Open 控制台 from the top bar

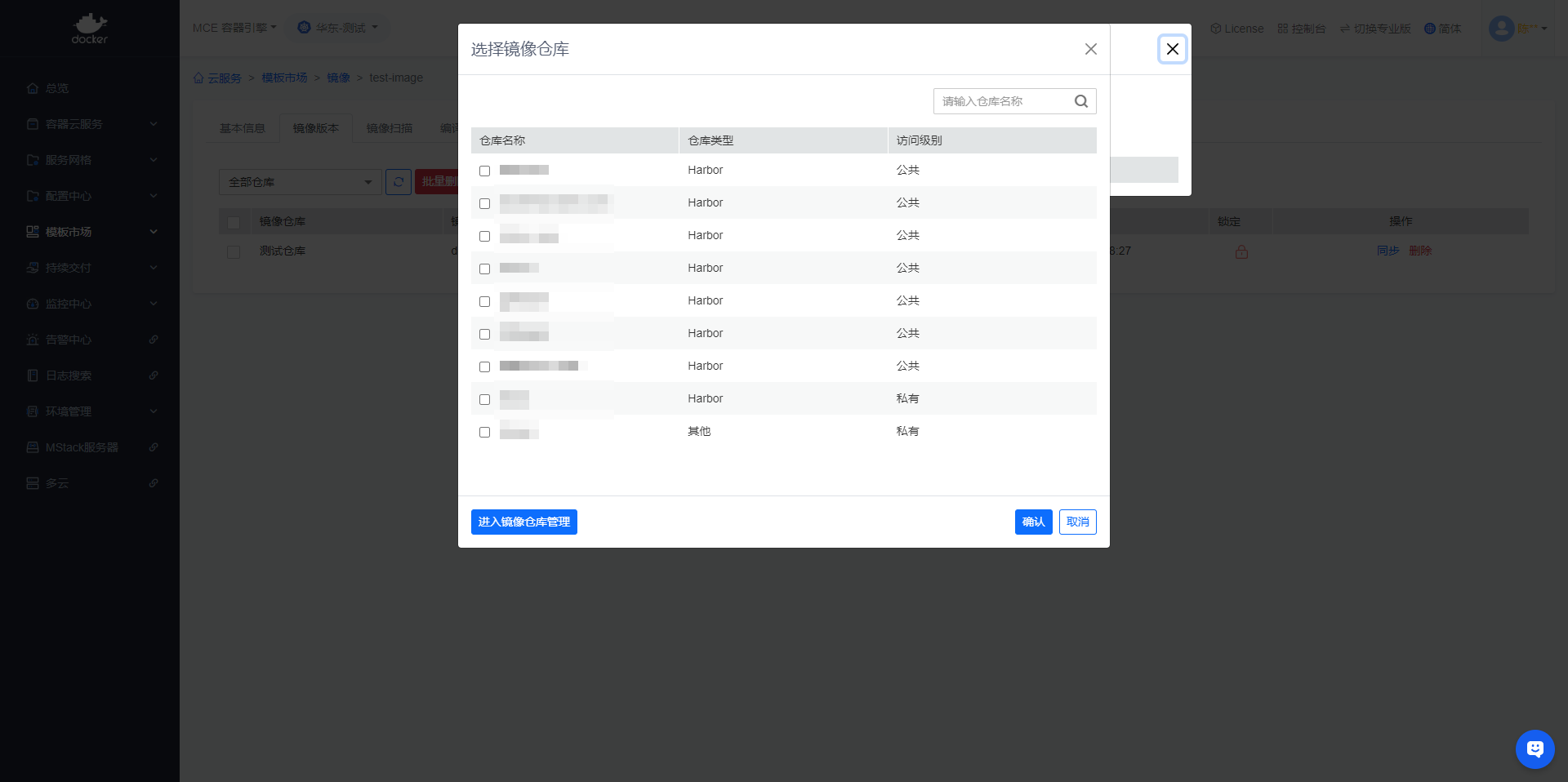[x=1301, y=29]
